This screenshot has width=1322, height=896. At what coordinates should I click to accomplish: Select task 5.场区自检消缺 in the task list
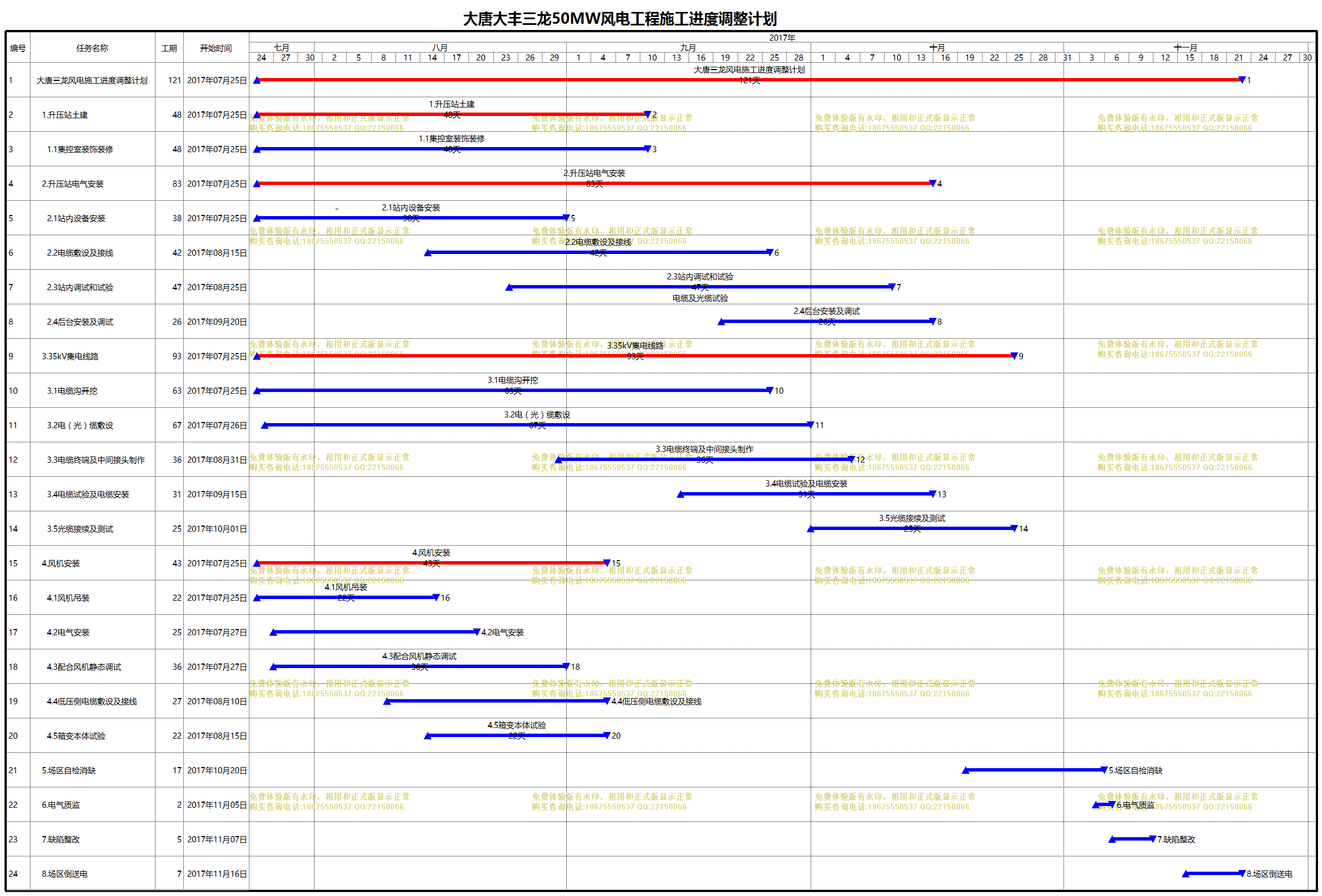pyautogui.click(x=69, y=770)
